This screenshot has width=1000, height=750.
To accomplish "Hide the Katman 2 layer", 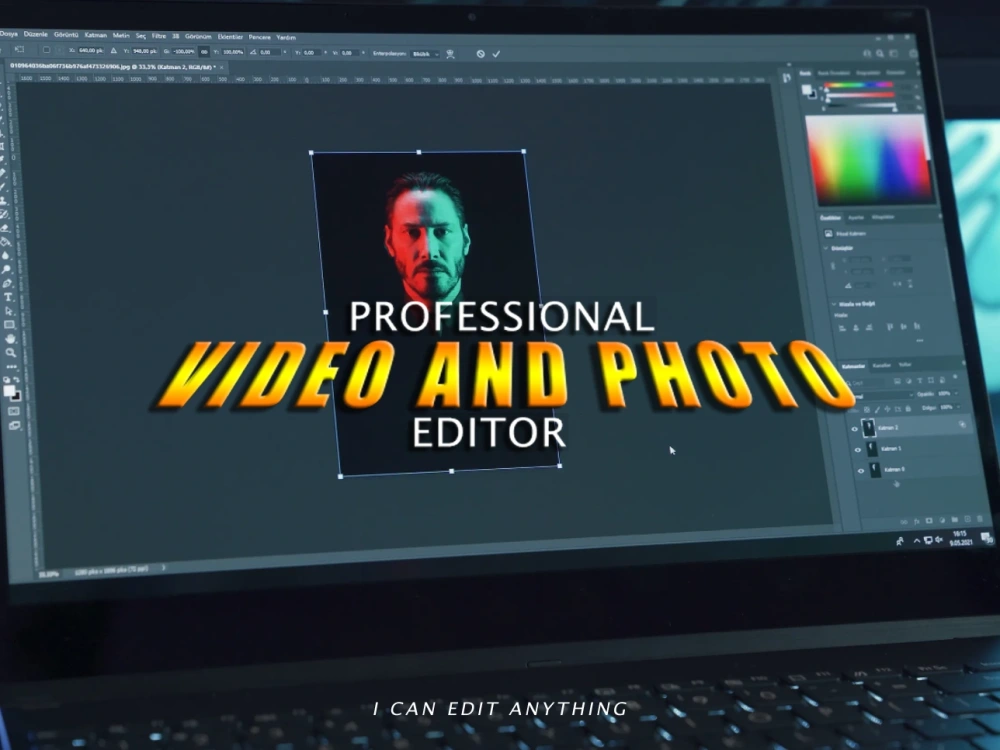I will [855, 429].
